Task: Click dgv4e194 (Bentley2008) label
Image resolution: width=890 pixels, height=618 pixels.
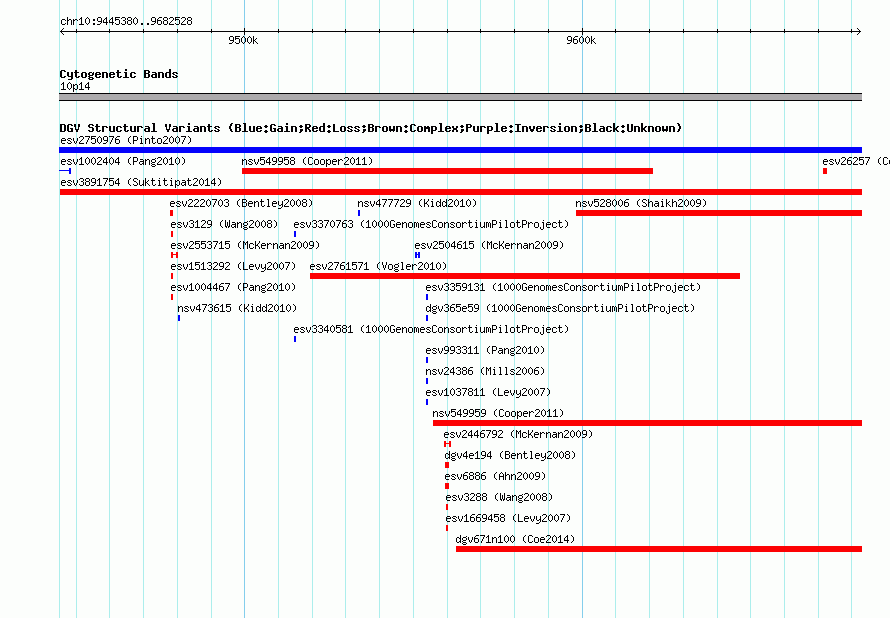Action: pos(510,455)
